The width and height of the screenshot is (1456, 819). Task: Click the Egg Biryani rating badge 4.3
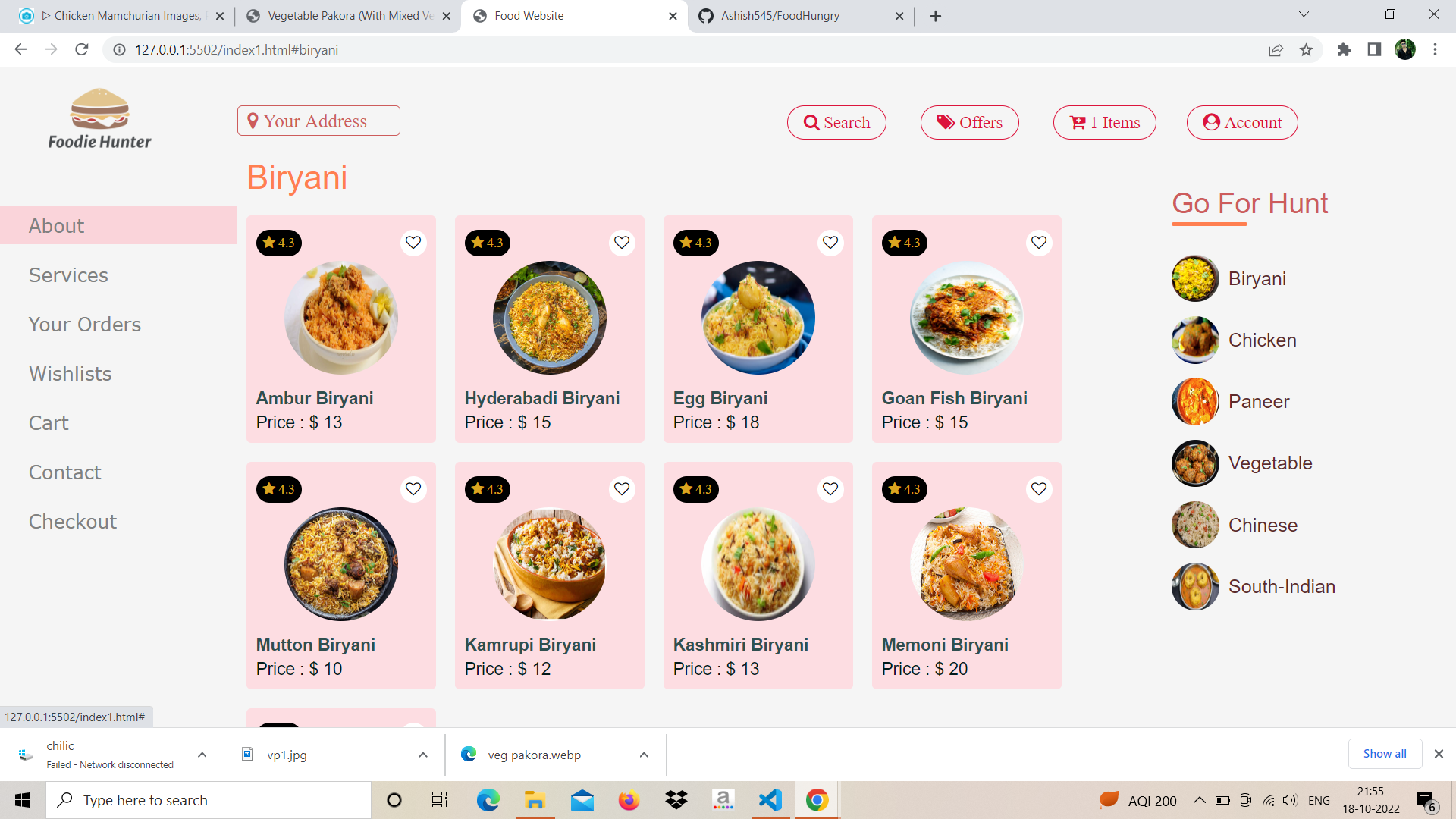click(695, 243)
